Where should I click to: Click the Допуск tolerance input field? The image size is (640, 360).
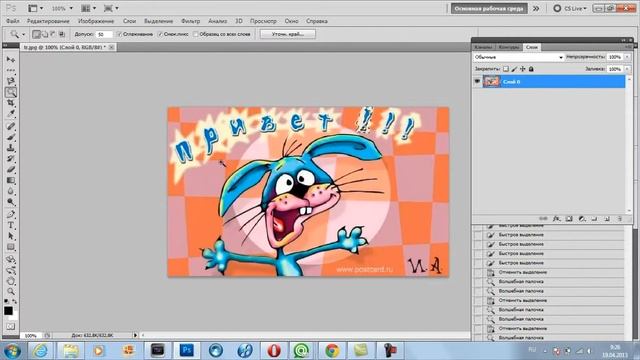[x=104, y=34]
